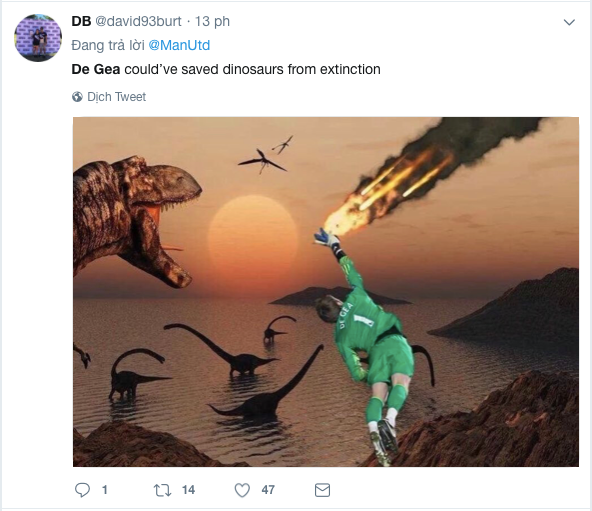Image resolution: width=592 pixels, height=511 pixels.
Task: Retweet this tweet using the retweet icon
Action: tap(163, 490)
